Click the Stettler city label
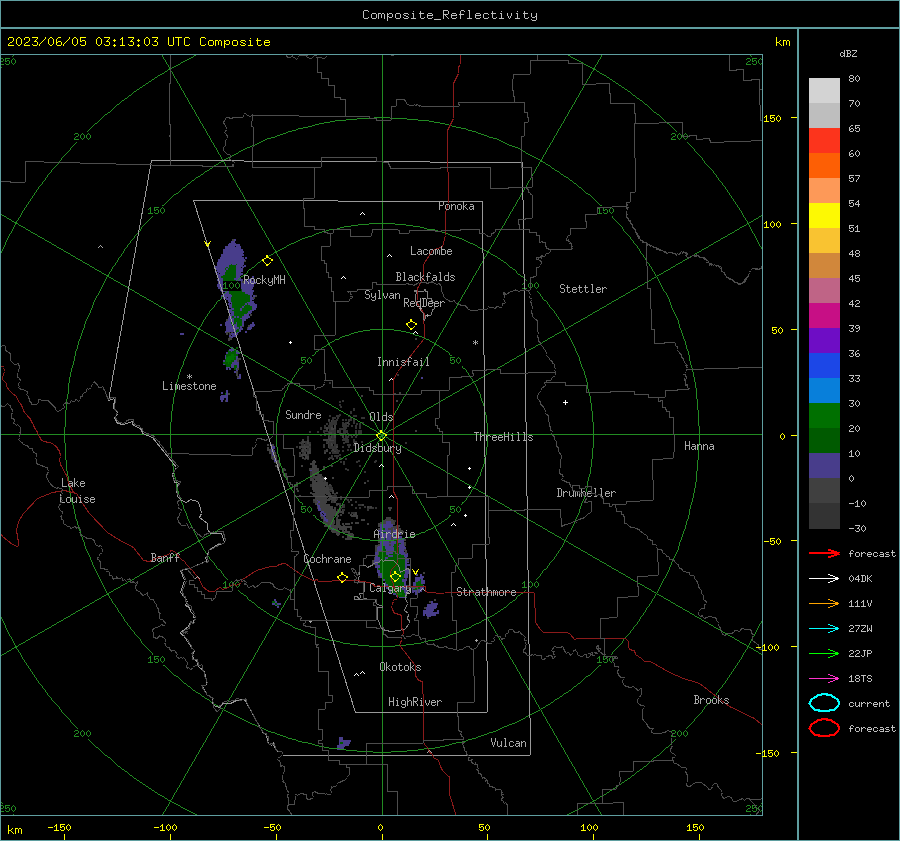This screenshot has height=841, width=900. click(583, 289)
